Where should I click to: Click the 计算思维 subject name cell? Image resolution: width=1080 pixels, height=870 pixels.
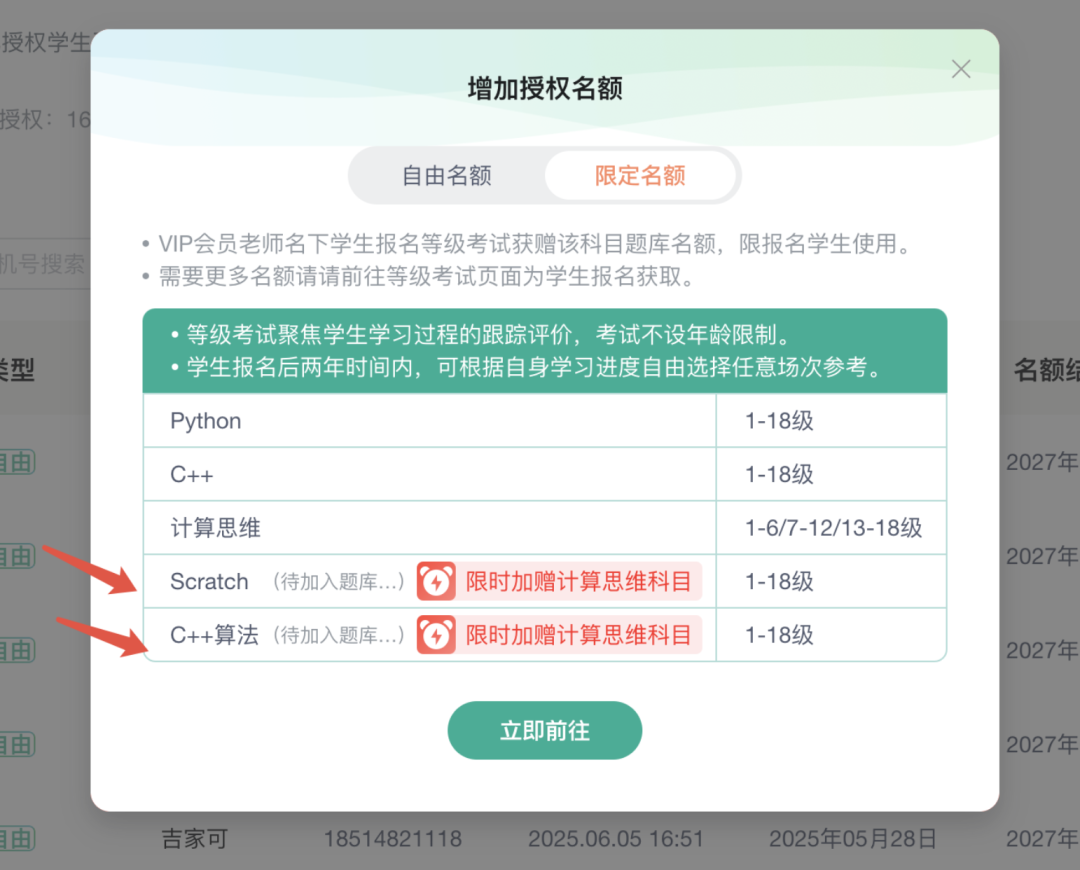pos(216,528)
